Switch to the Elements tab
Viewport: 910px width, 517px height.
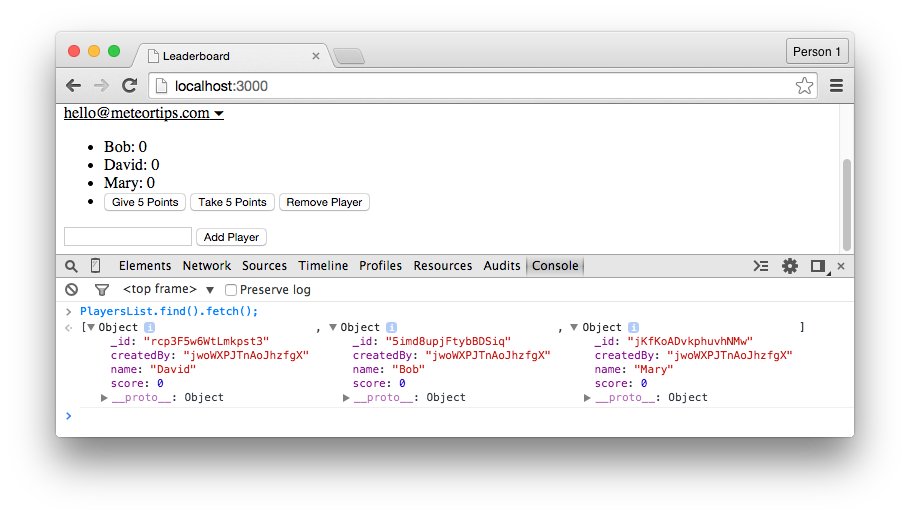click(x=145, y=266)
